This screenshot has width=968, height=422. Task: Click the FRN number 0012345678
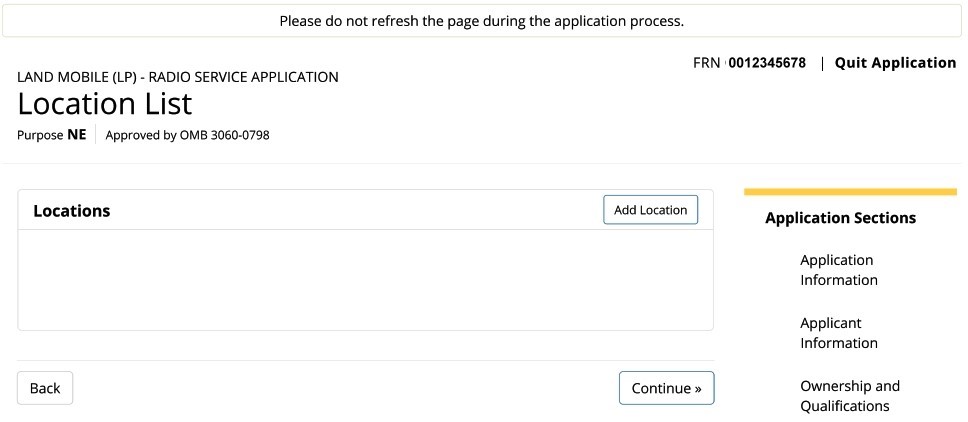coord(767,63)
